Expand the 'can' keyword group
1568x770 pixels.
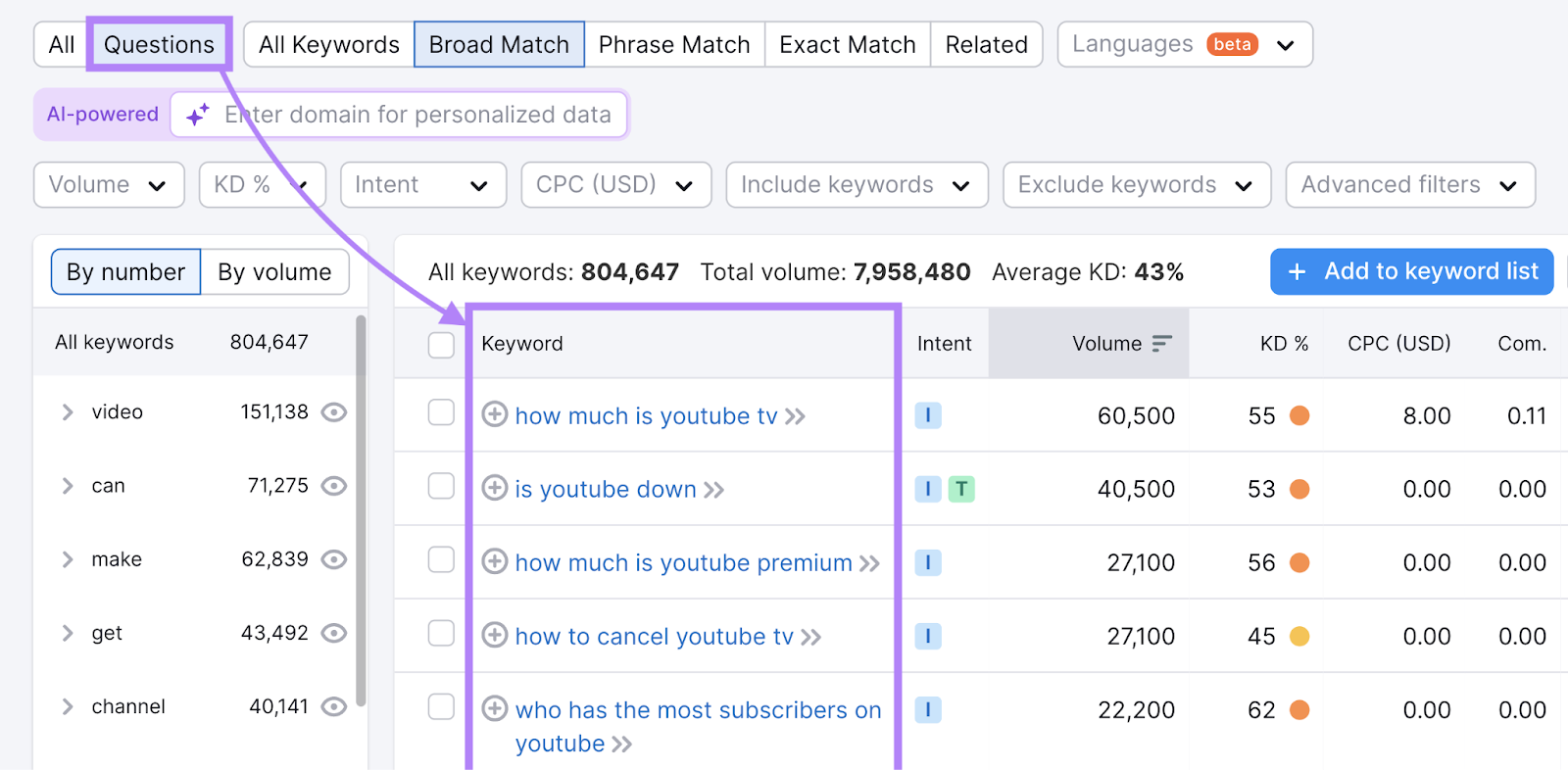point(68,486)
